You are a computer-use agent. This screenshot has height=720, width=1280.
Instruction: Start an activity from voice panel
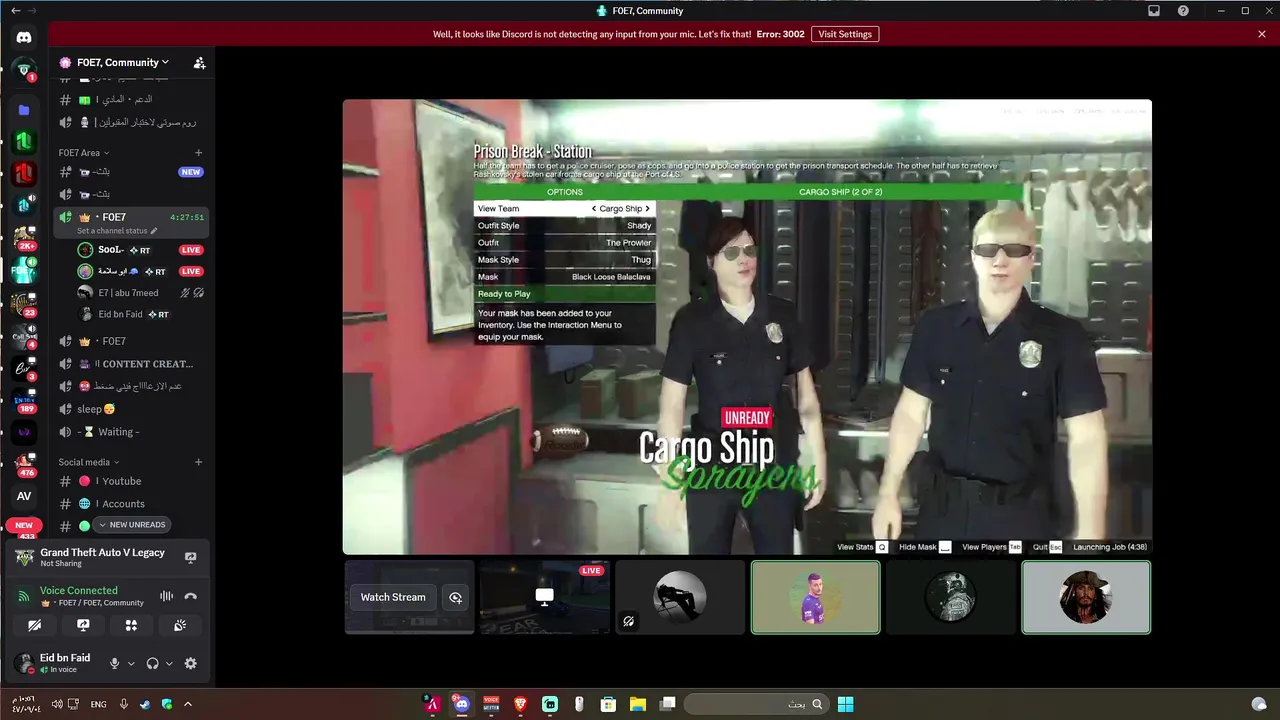pyautogui.click(x=131, y=625)
